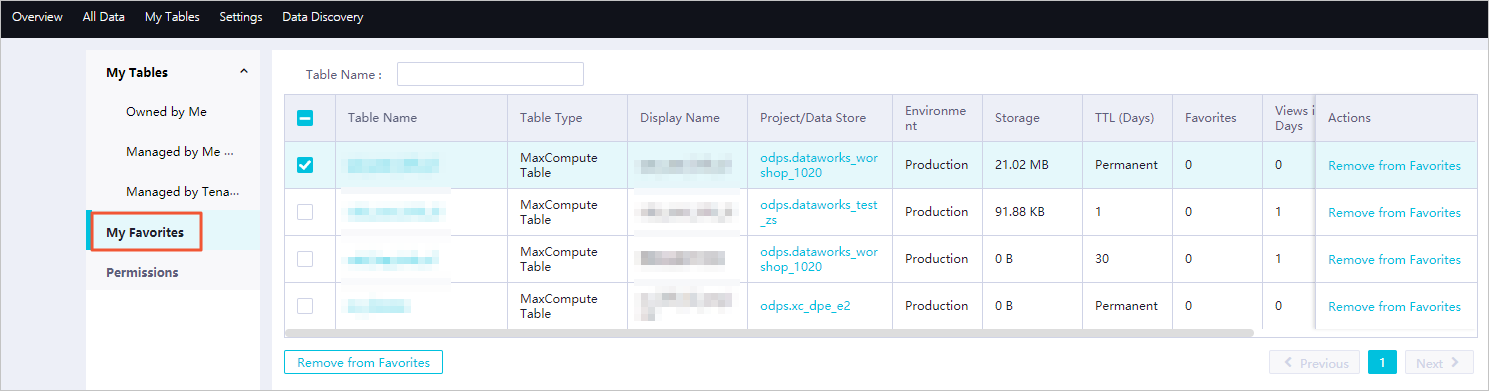Image resolution: width=1489 pixels, height=391 pixels.
Task: Select Managed by Tenant in sidebar
Action: (x=183, y=191)
